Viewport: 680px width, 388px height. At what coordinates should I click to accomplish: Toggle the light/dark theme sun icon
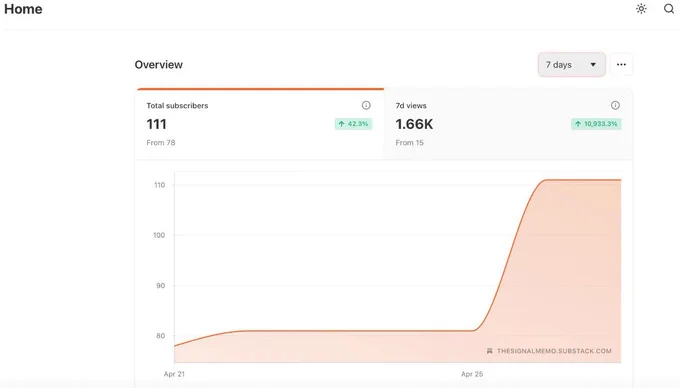click(641, 9)
